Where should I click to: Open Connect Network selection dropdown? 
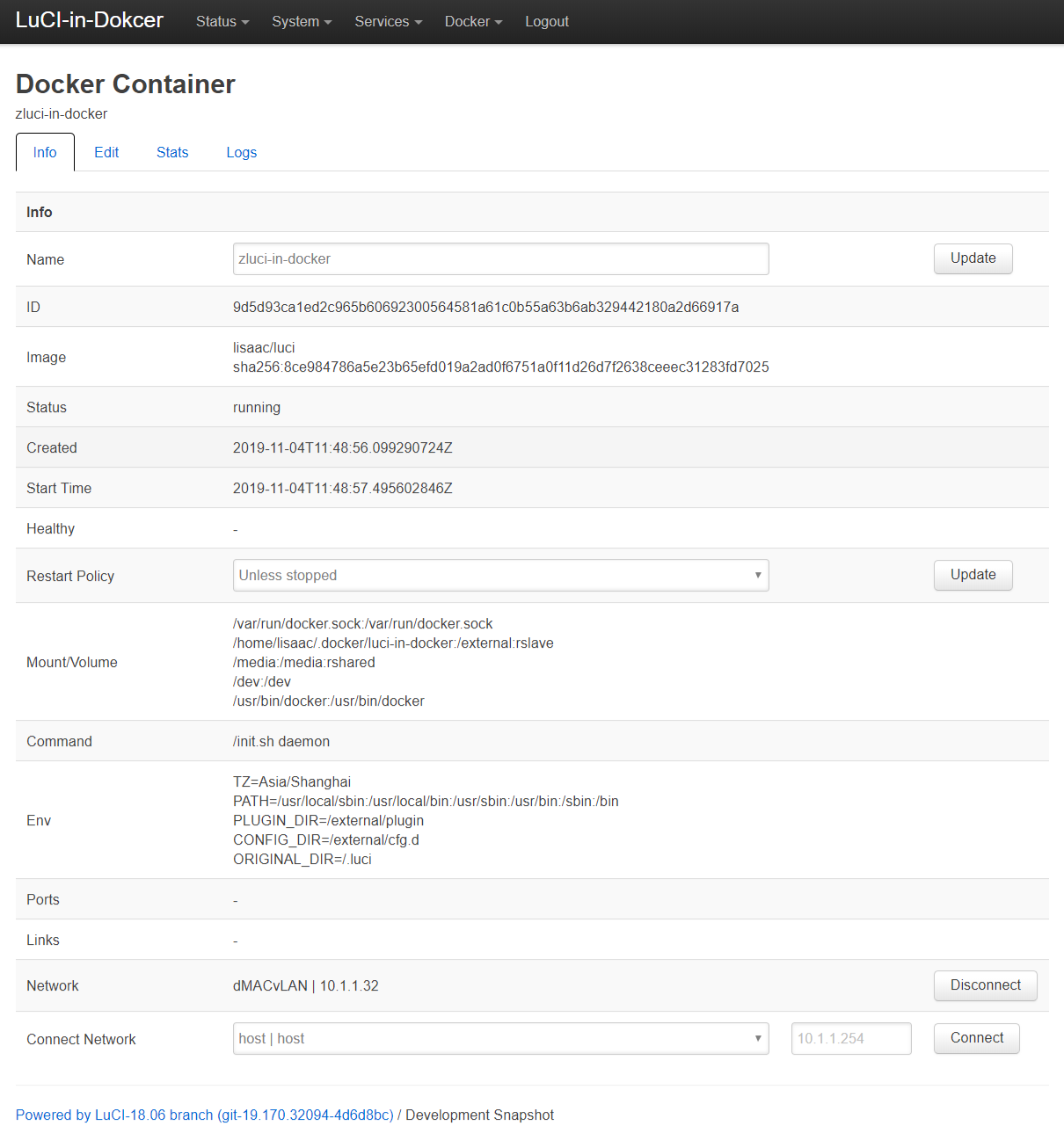tap(500, 1038)
